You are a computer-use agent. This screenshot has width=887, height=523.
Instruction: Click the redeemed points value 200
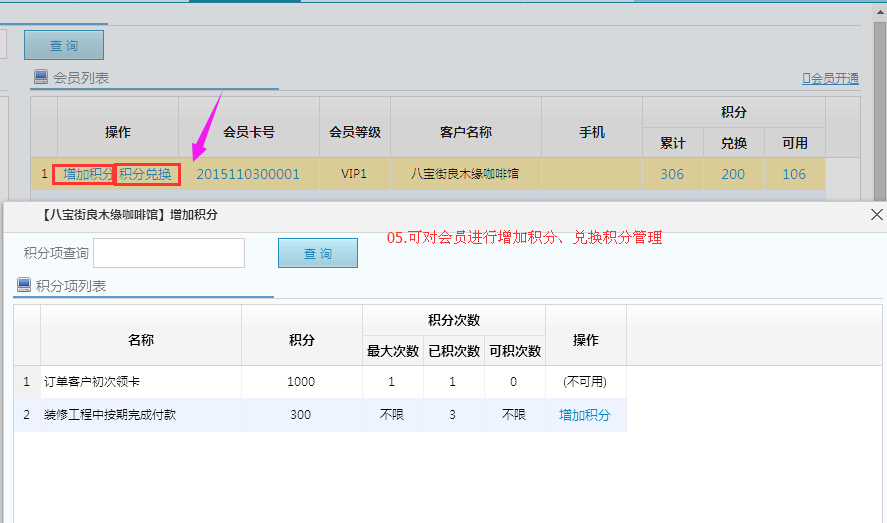pos(733,174)
